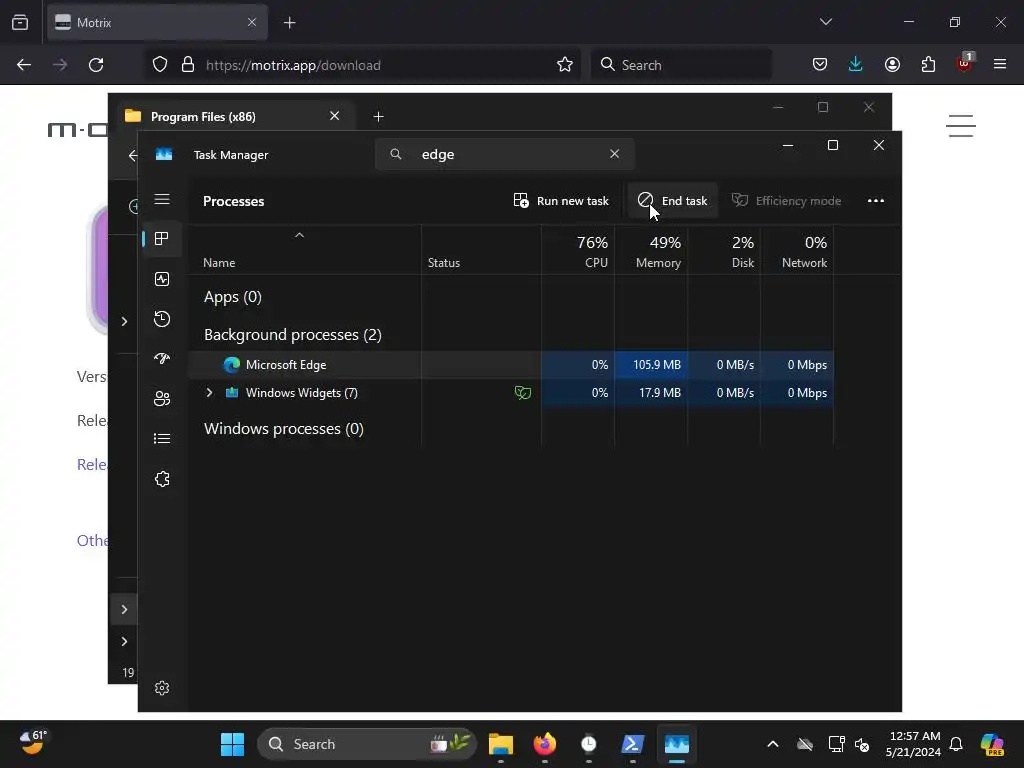The width and height of the screenshot is (1024, 768).
Task: Expand Windows Widgets process group
Action: pyautogui.click(x=209, y=392)
